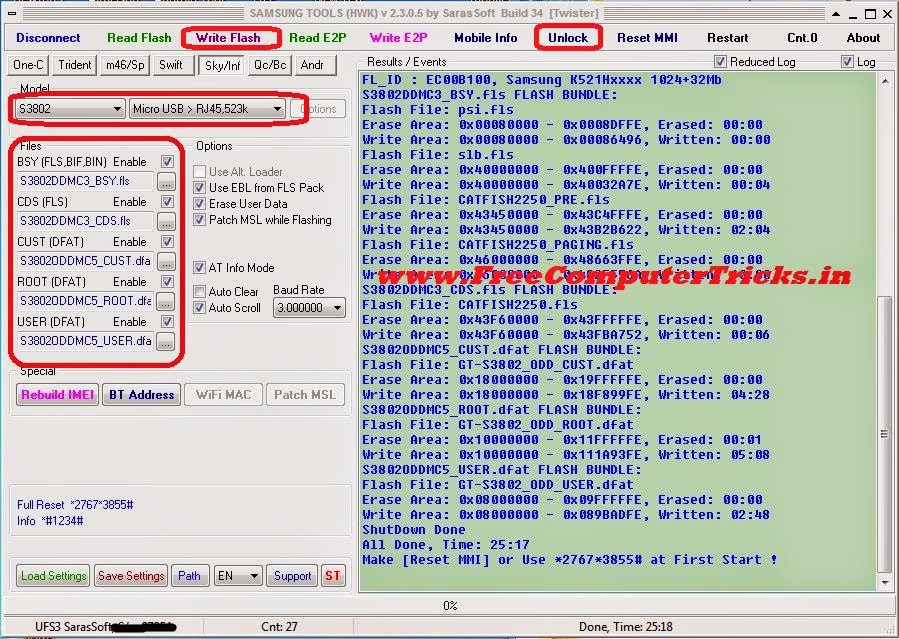Click the 0% progress bar
The image size is (899, 639).
(450, 606)
